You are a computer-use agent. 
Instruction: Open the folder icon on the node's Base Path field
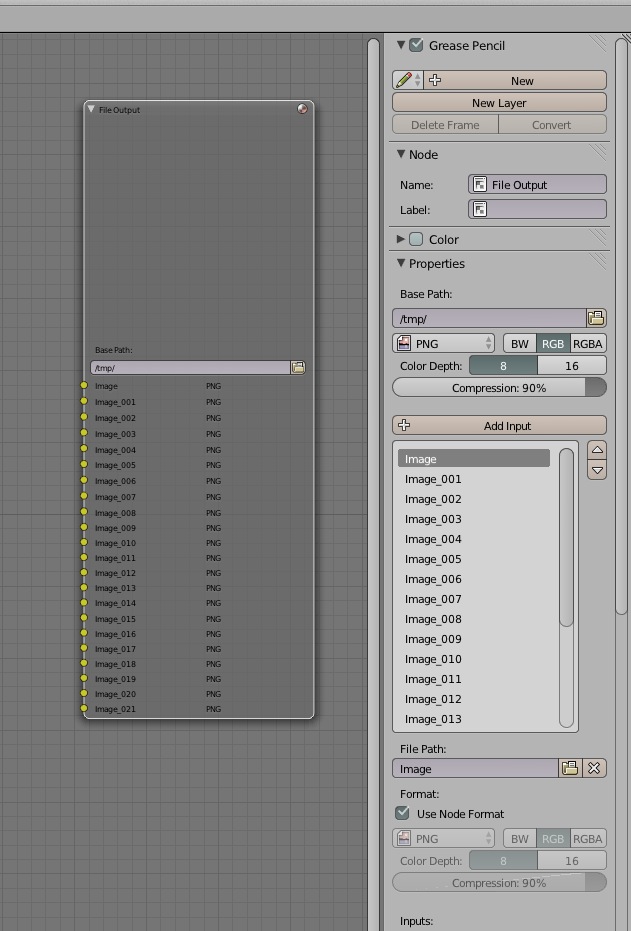(297, 368)
